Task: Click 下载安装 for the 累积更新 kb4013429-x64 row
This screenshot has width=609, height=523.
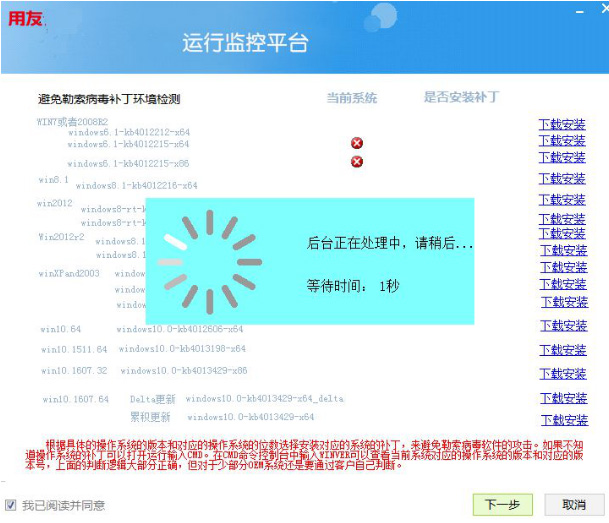Action: 563,421
